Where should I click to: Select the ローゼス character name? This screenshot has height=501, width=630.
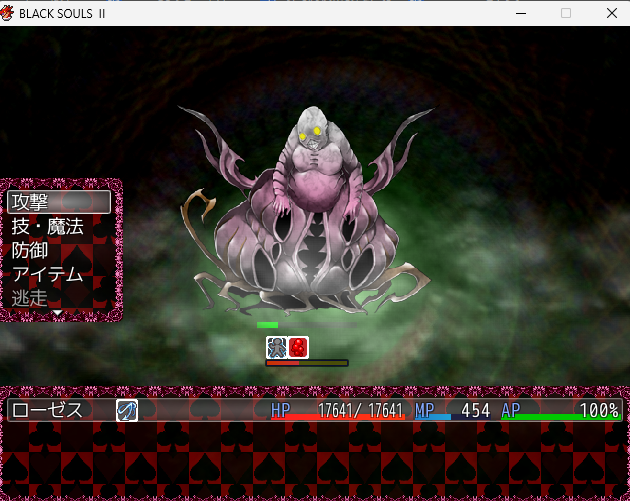coord(46,410)
